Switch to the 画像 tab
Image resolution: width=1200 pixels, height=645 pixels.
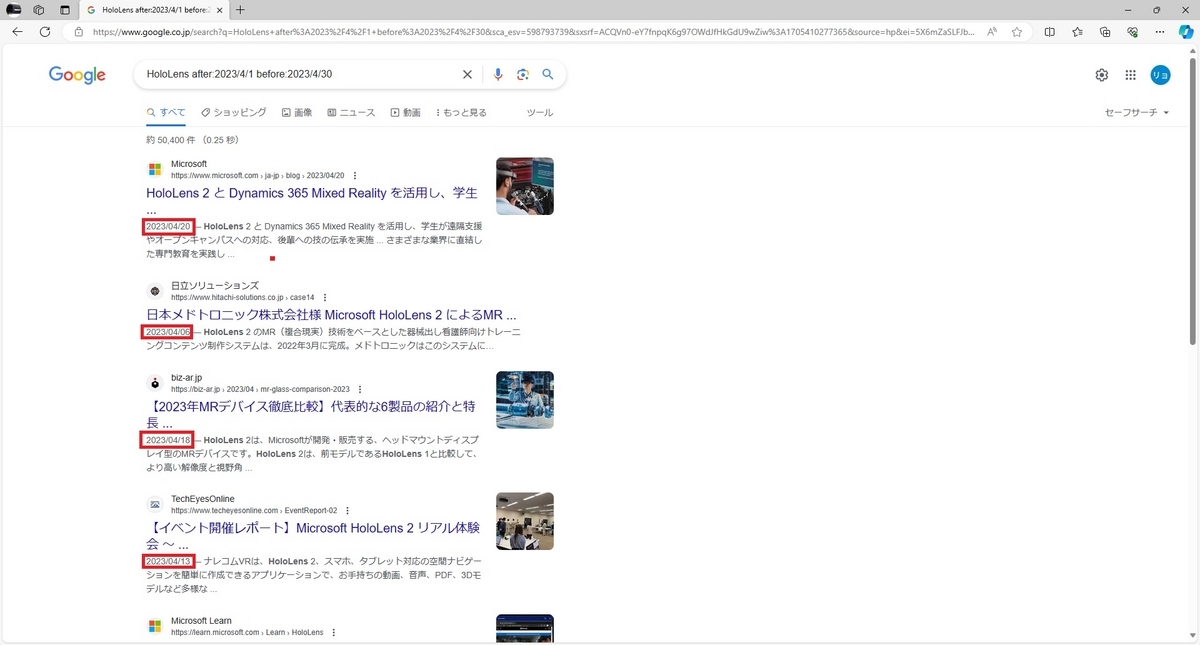297,113
